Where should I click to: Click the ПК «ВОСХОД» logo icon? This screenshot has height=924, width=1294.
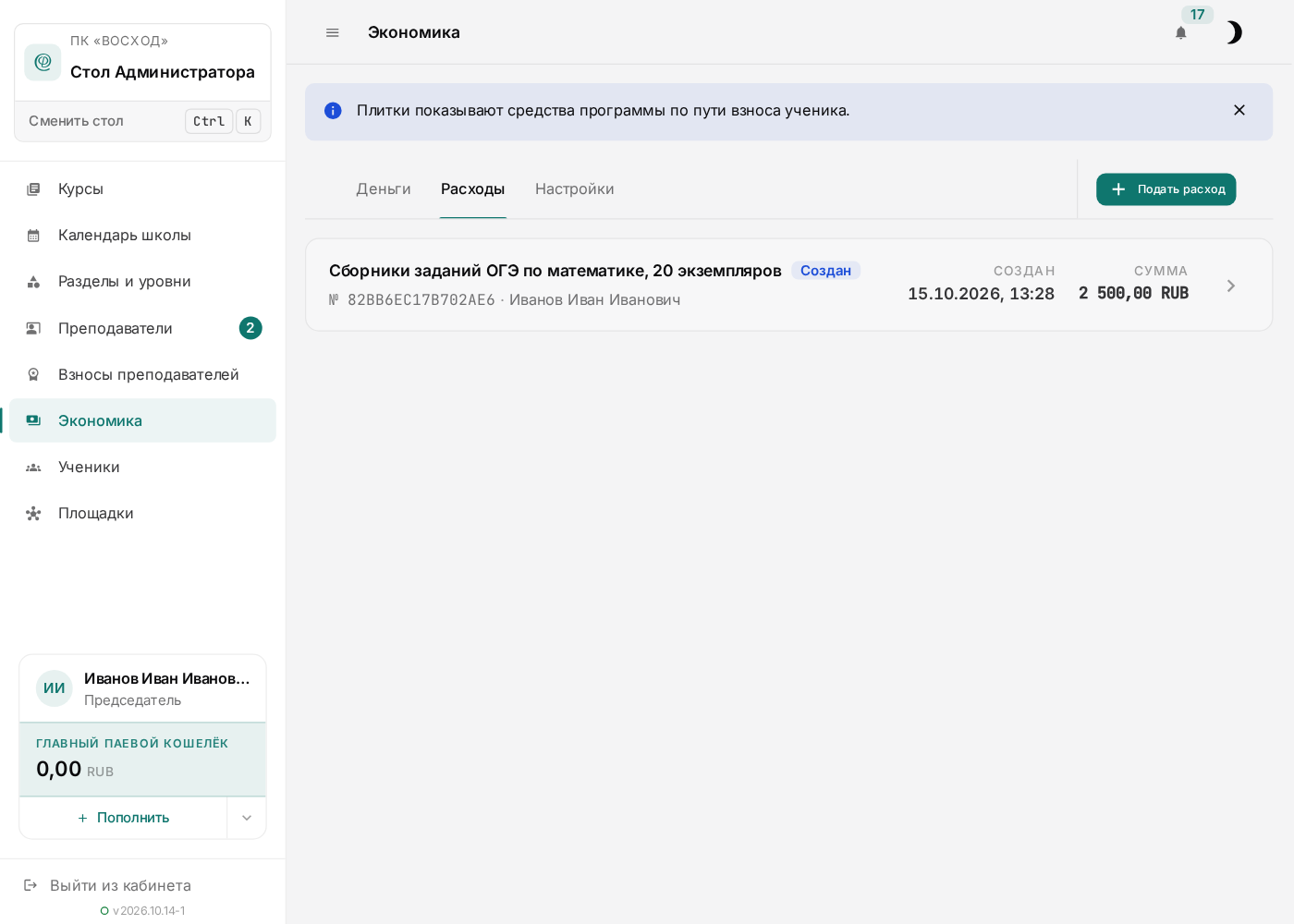[43, 62]
